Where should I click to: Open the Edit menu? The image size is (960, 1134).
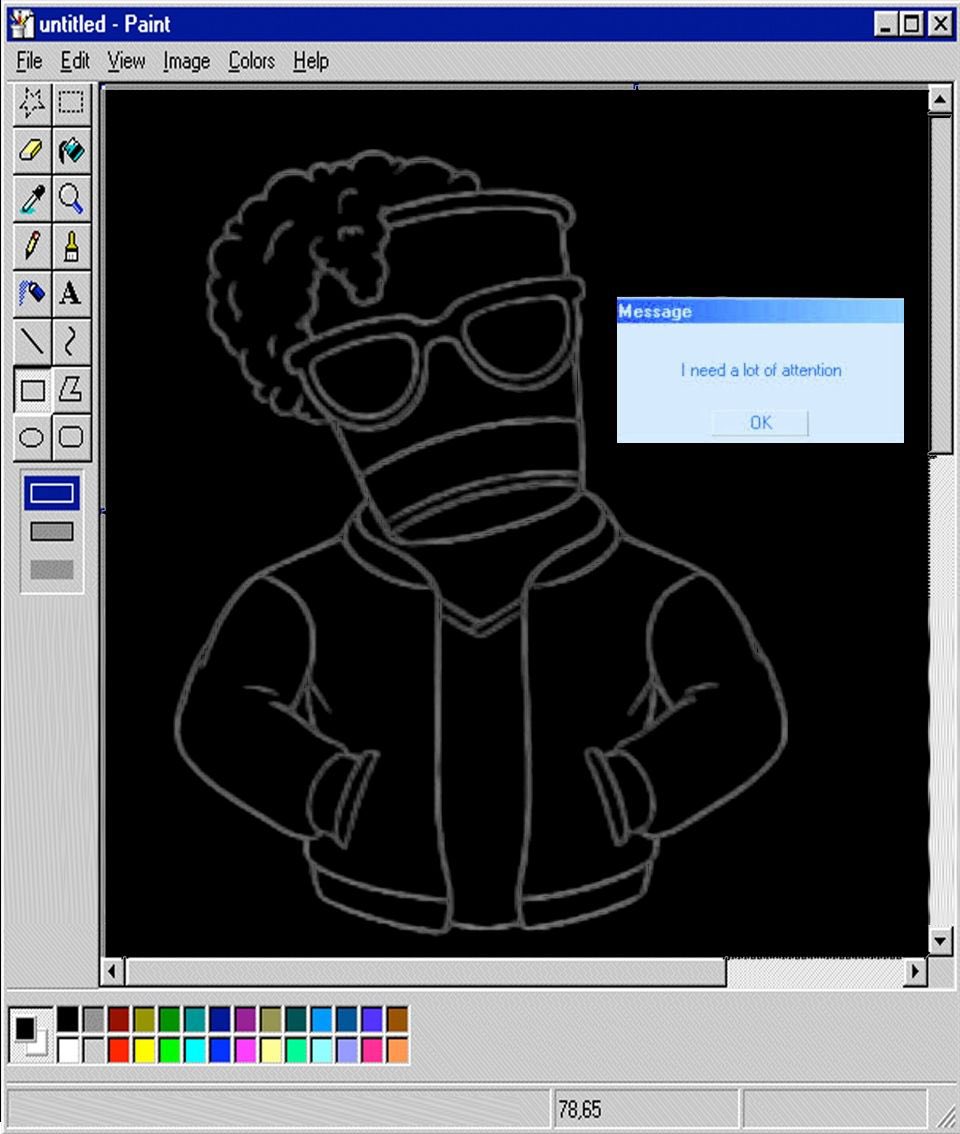click(x=75, y=61)
